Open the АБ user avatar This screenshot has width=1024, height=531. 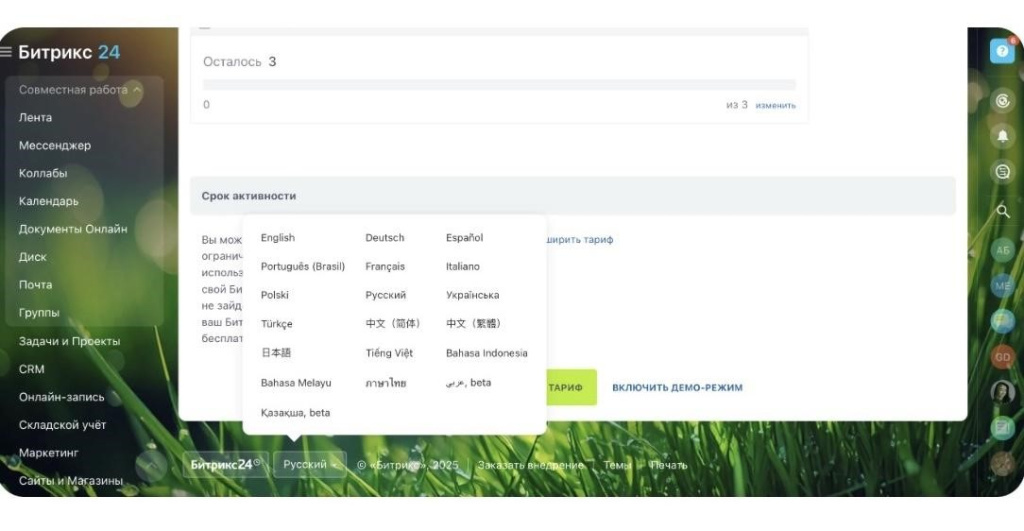[1002, 250]
